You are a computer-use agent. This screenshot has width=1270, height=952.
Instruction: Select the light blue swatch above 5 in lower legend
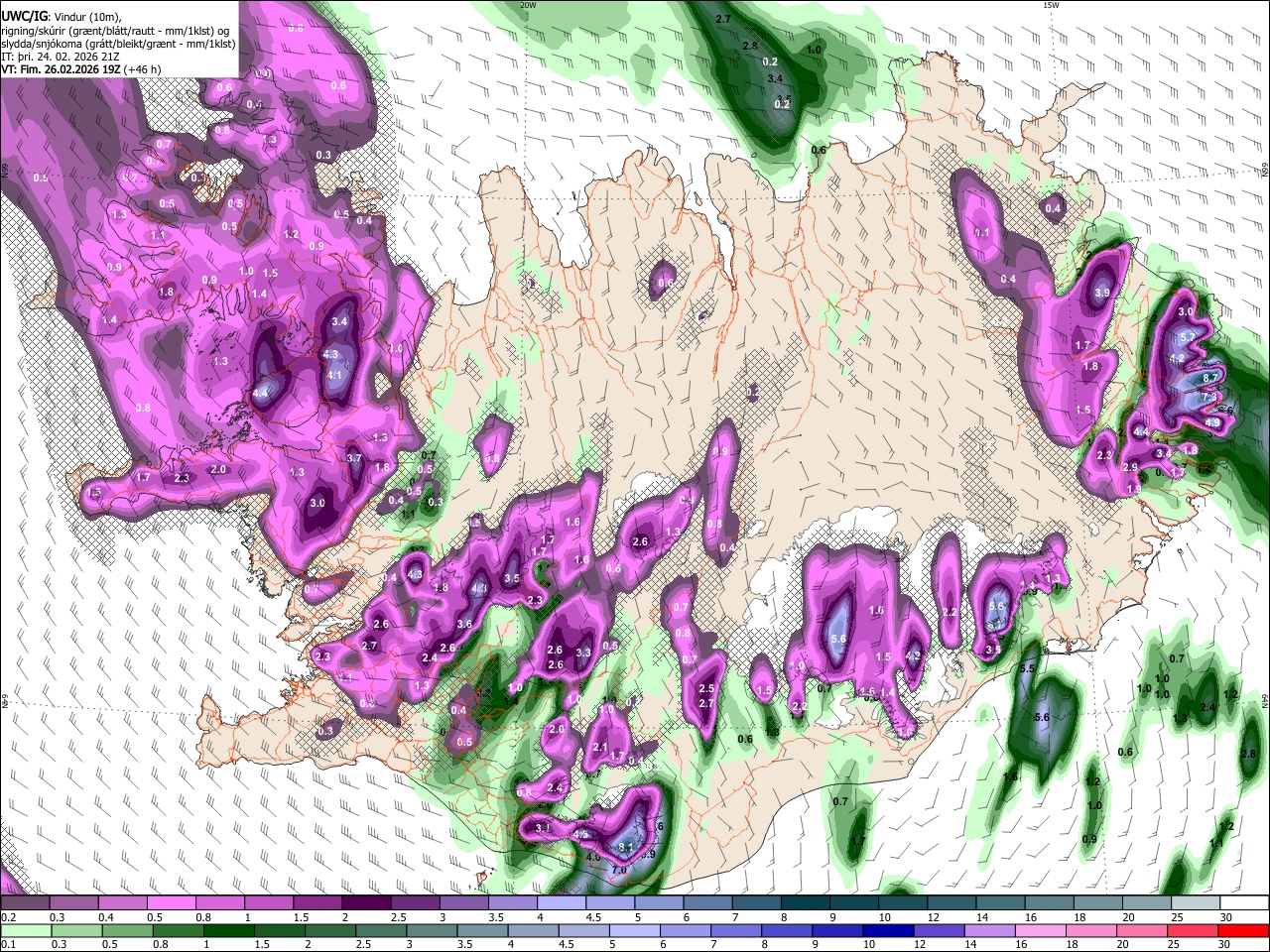[x=634, y=930]
